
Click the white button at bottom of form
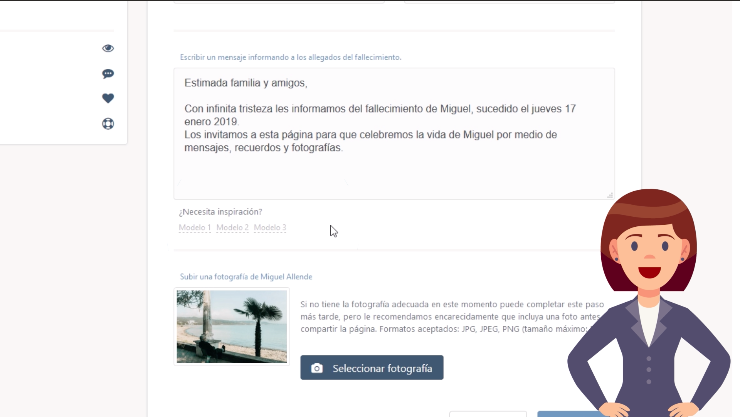pos(487,413)
